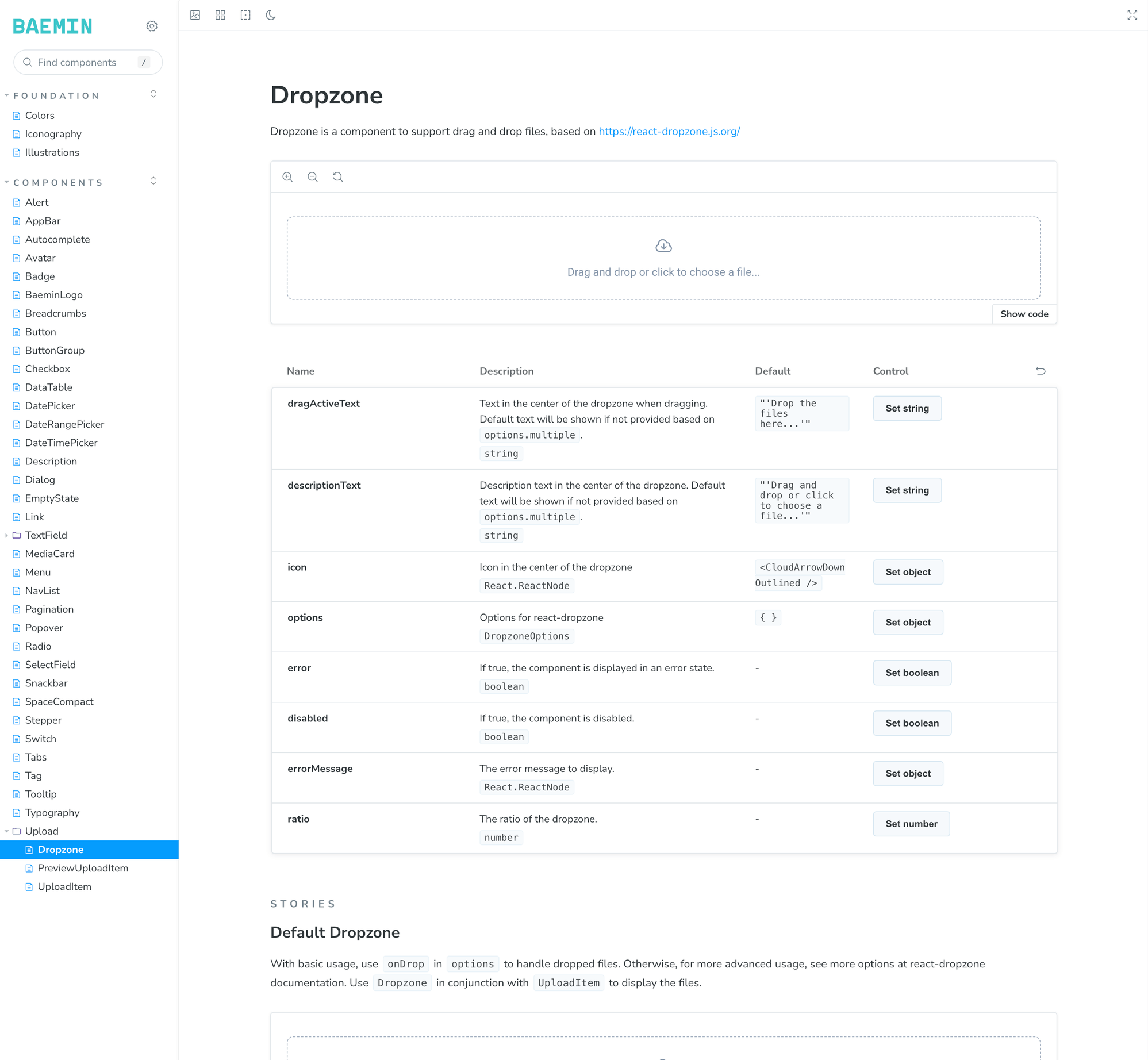Open the react-dropzone.js.org link
The image size is (1148, 1060).
pyautogui.click(x=669, y=131)
